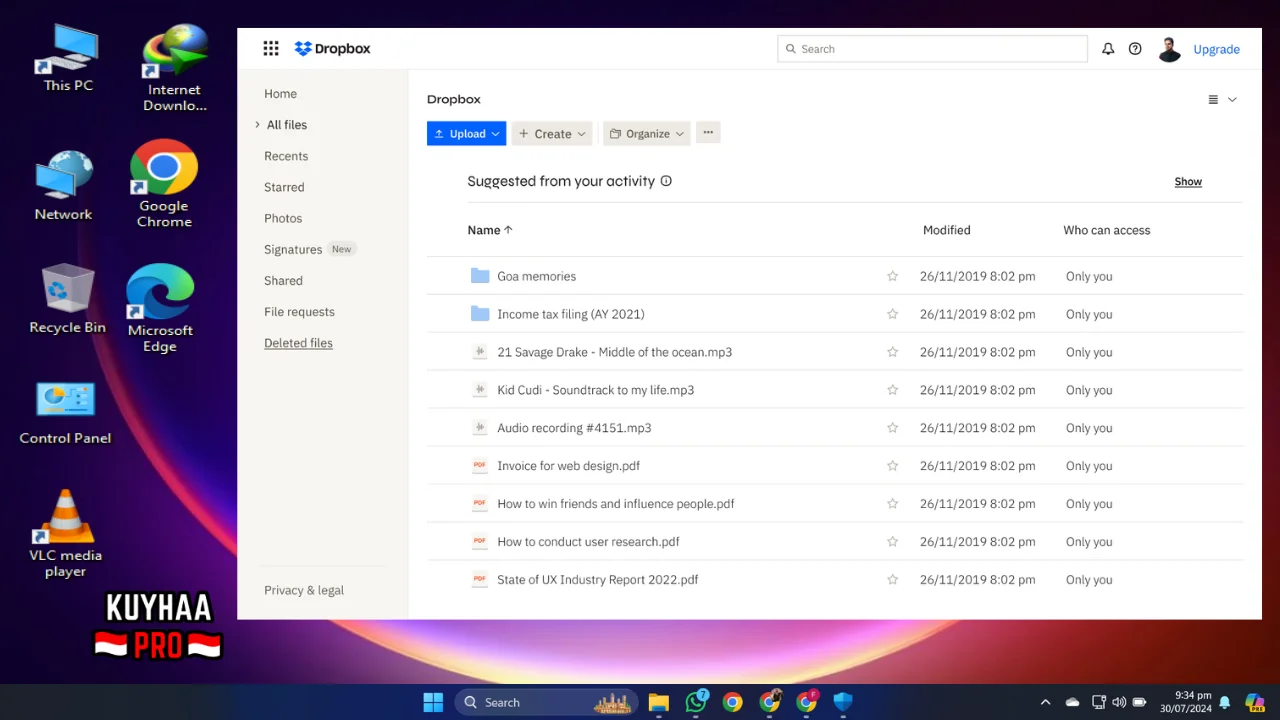1280x720 pixels.
Task: Open Signatures in sidebar
Action: pyautogui.click(x=293, y=249)
